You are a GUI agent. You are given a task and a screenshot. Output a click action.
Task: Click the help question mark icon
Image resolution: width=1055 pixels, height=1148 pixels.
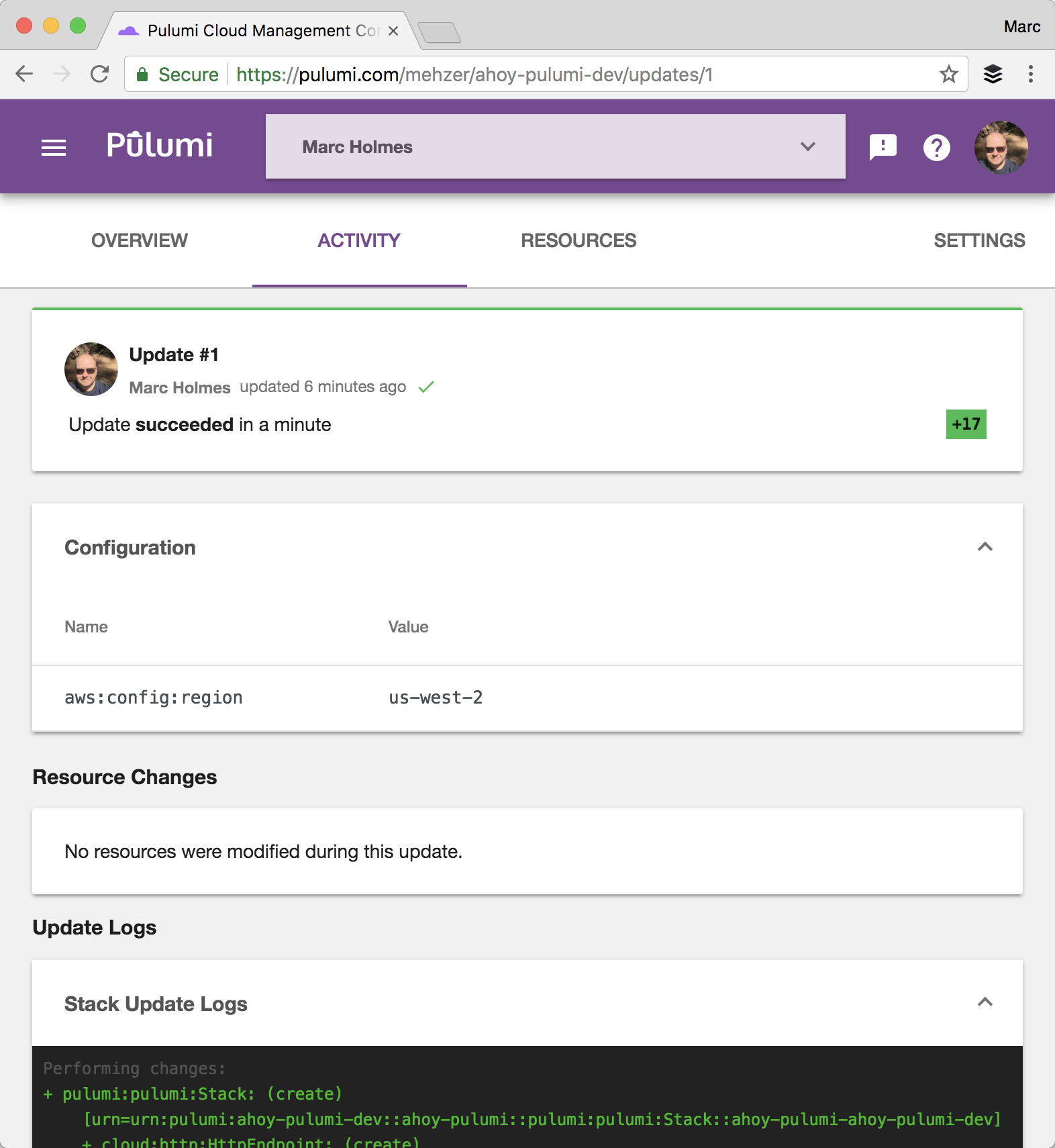tap(936, 148)
